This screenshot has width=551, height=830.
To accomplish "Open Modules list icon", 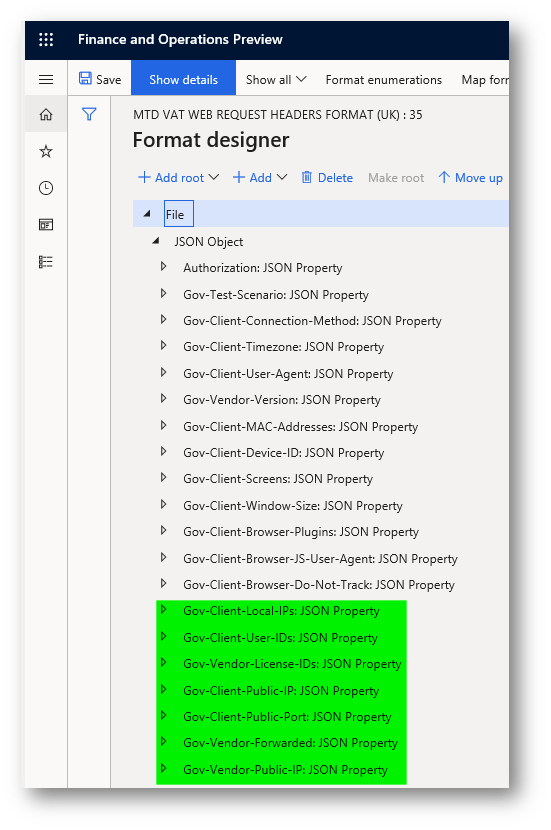I will (46, 261).
